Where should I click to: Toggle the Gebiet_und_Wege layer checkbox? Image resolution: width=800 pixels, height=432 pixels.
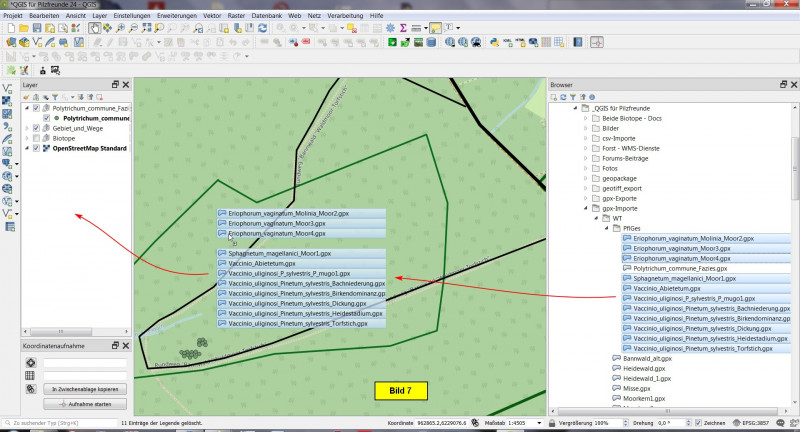36,128
